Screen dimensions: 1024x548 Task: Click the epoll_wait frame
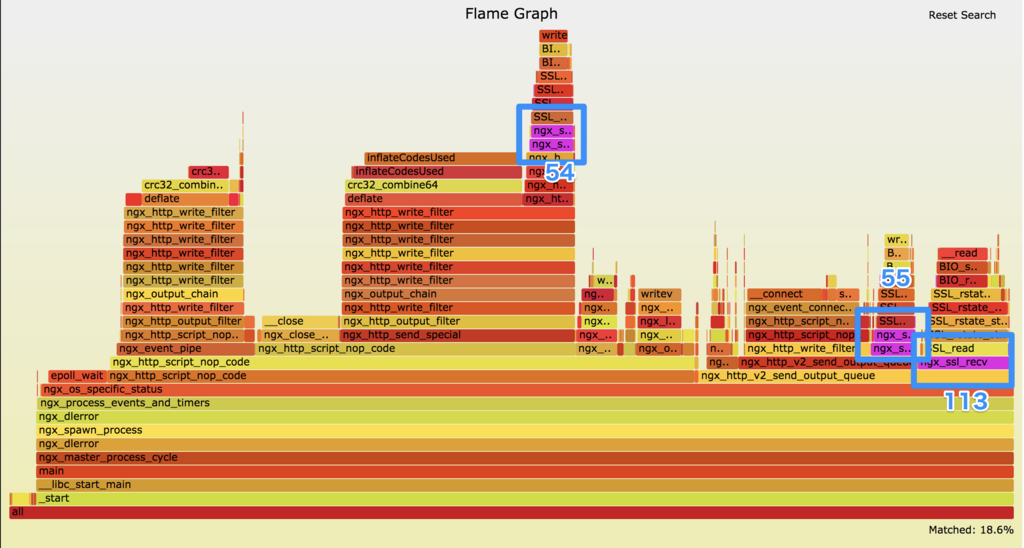[x=77, y=376]
